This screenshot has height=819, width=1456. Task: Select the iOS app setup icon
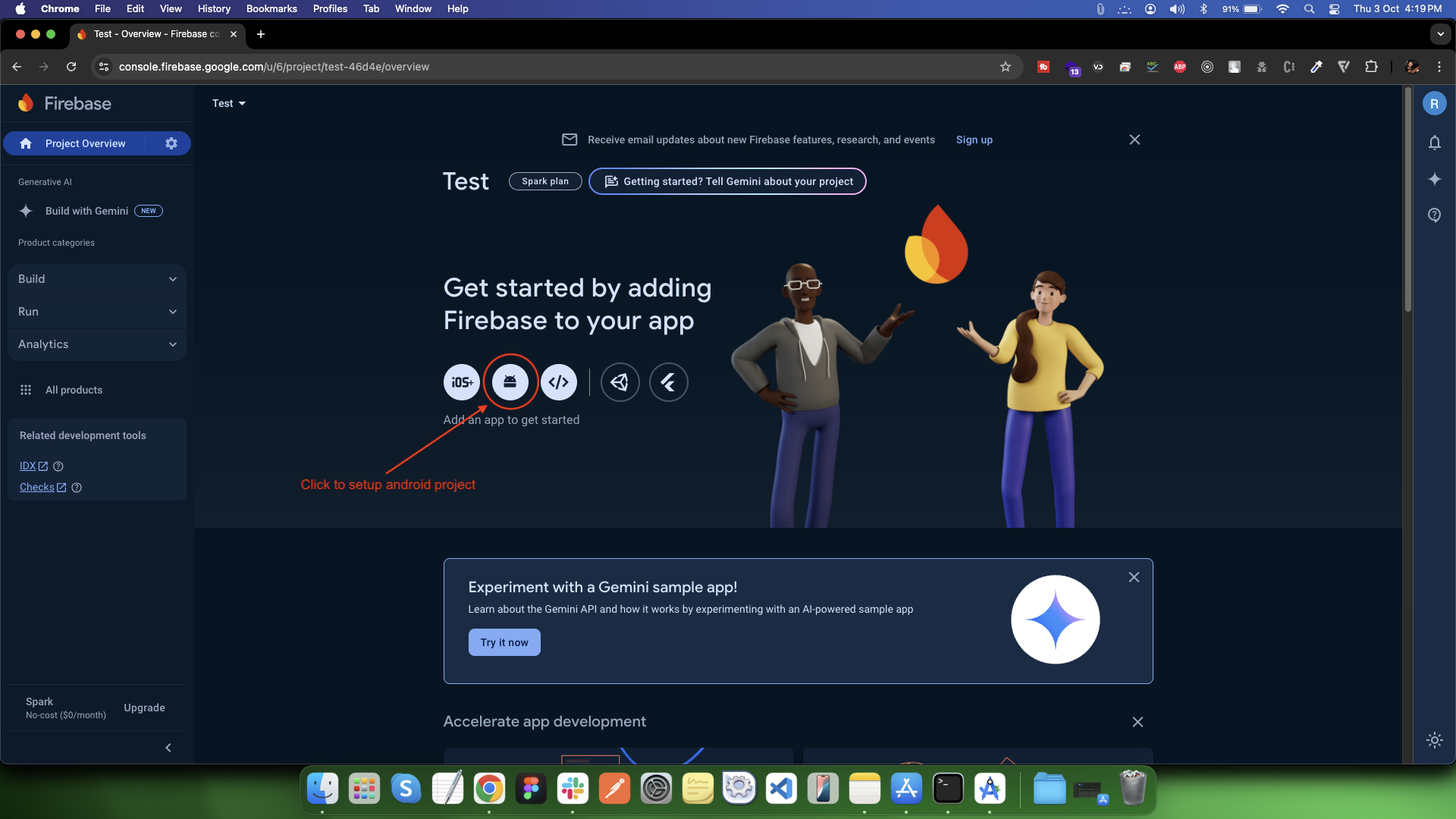(x=461, y=382)
